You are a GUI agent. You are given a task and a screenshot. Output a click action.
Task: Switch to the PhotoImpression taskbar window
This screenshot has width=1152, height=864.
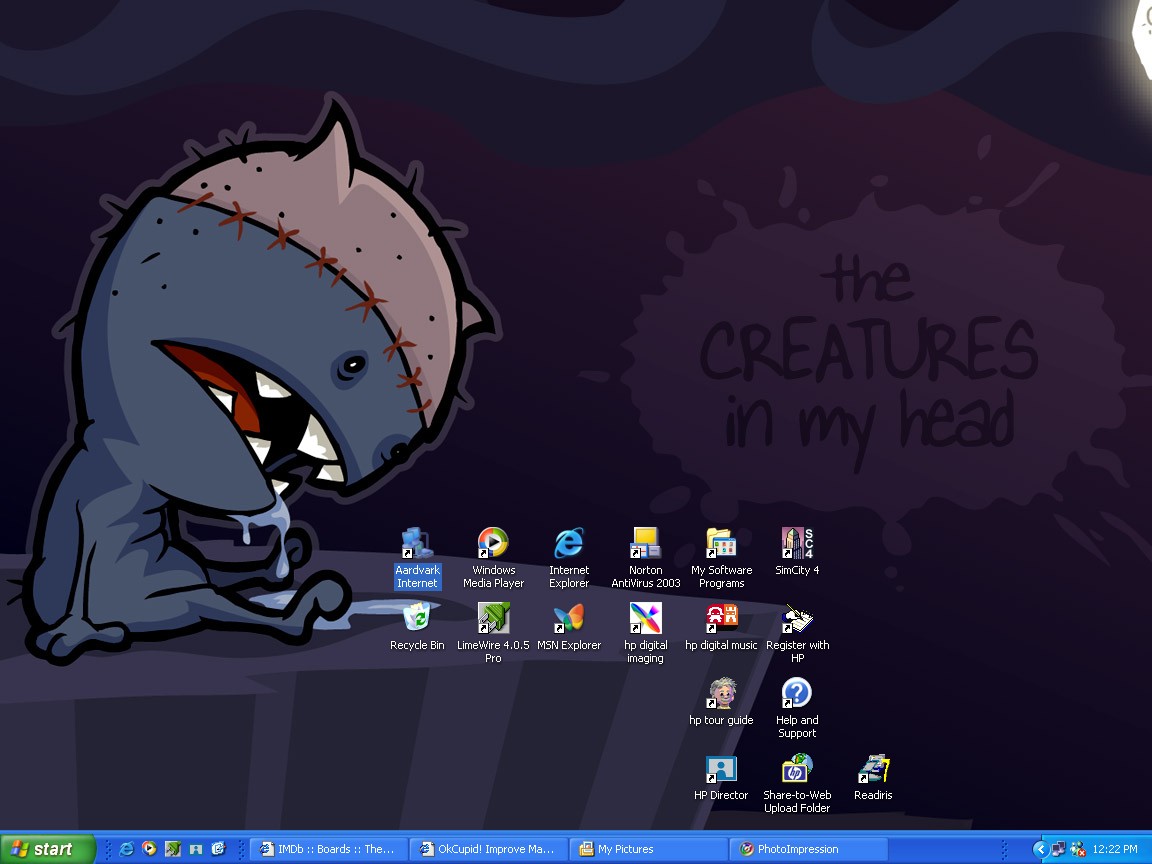[x=808, y=849]
